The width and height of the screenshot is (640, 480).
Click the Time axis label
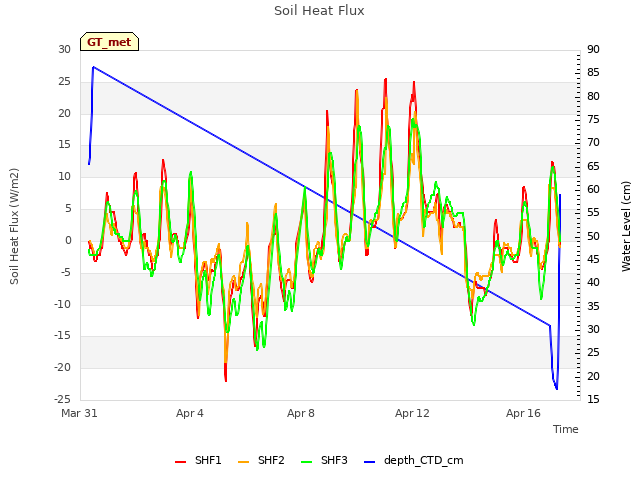(x=566, y=429)
